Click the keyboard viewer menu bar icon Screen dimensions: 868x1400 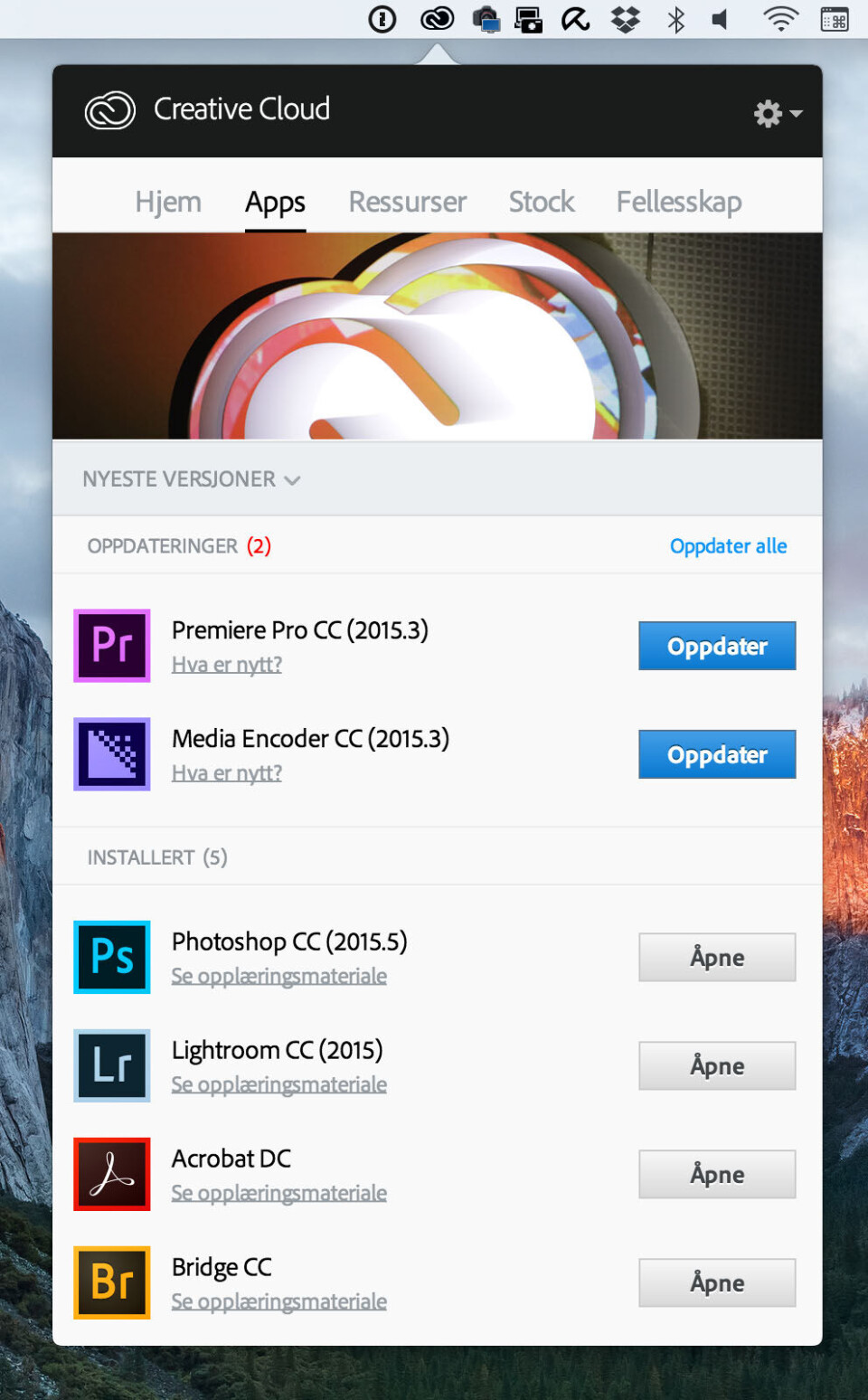(835, 19)
